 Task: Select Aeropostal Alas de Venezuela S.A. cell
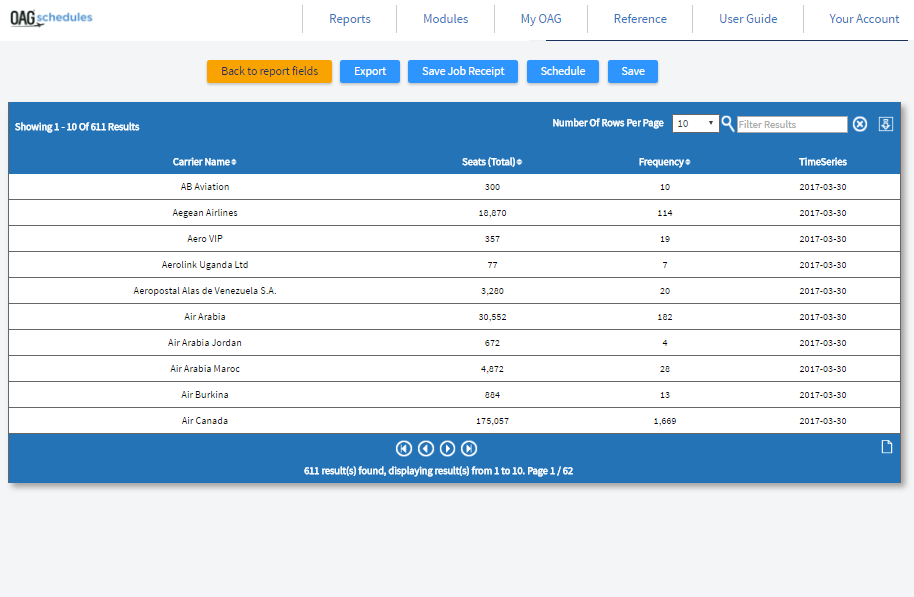(x=205, y=290)
